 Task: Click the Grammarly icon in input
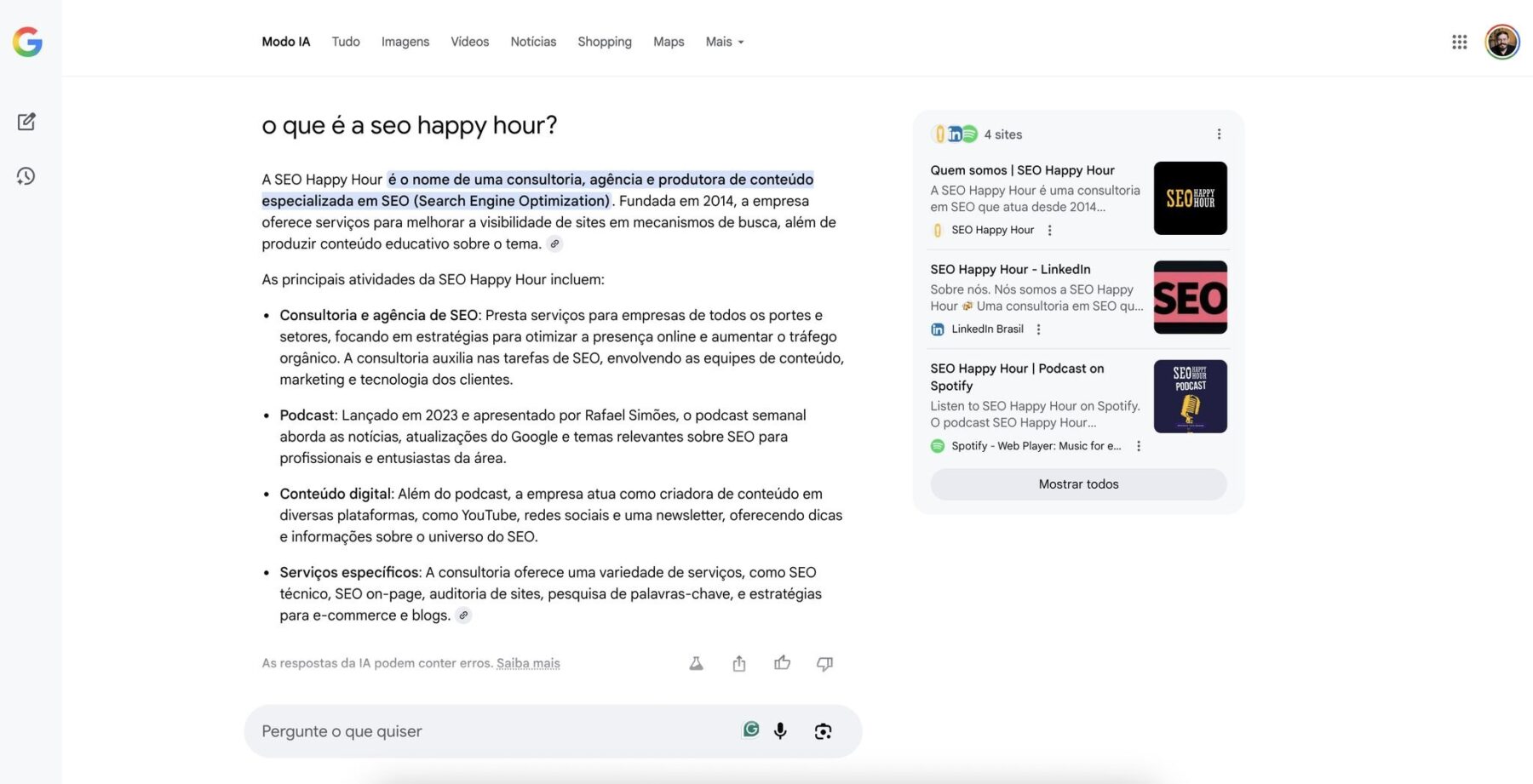[750, 730]
